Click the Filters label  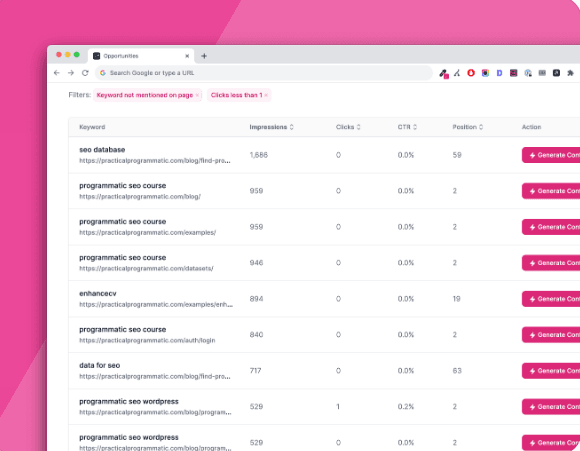point(80,95)
